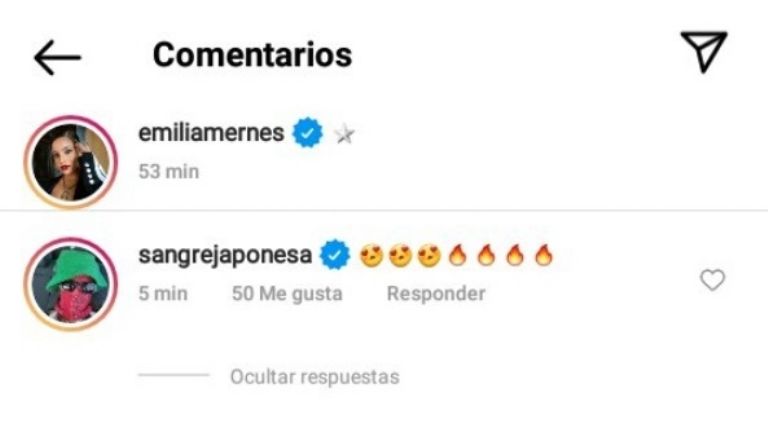Image resolution: width=768 pixels, height=423 pixels.
Task: Tap the emiliamernes username
Action: 211,133
